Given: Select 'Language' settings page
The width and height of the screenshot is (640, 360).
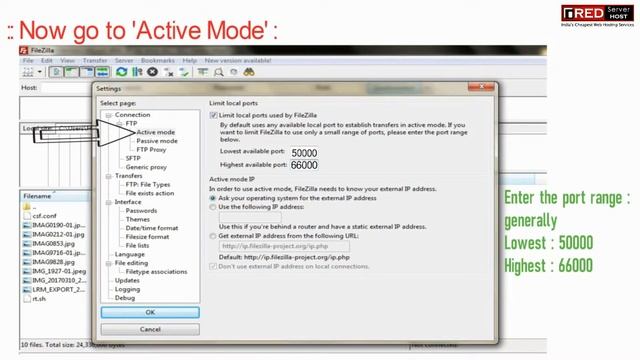Looking at the screenshot, I should pyautogui.click(x=129, y=254).
